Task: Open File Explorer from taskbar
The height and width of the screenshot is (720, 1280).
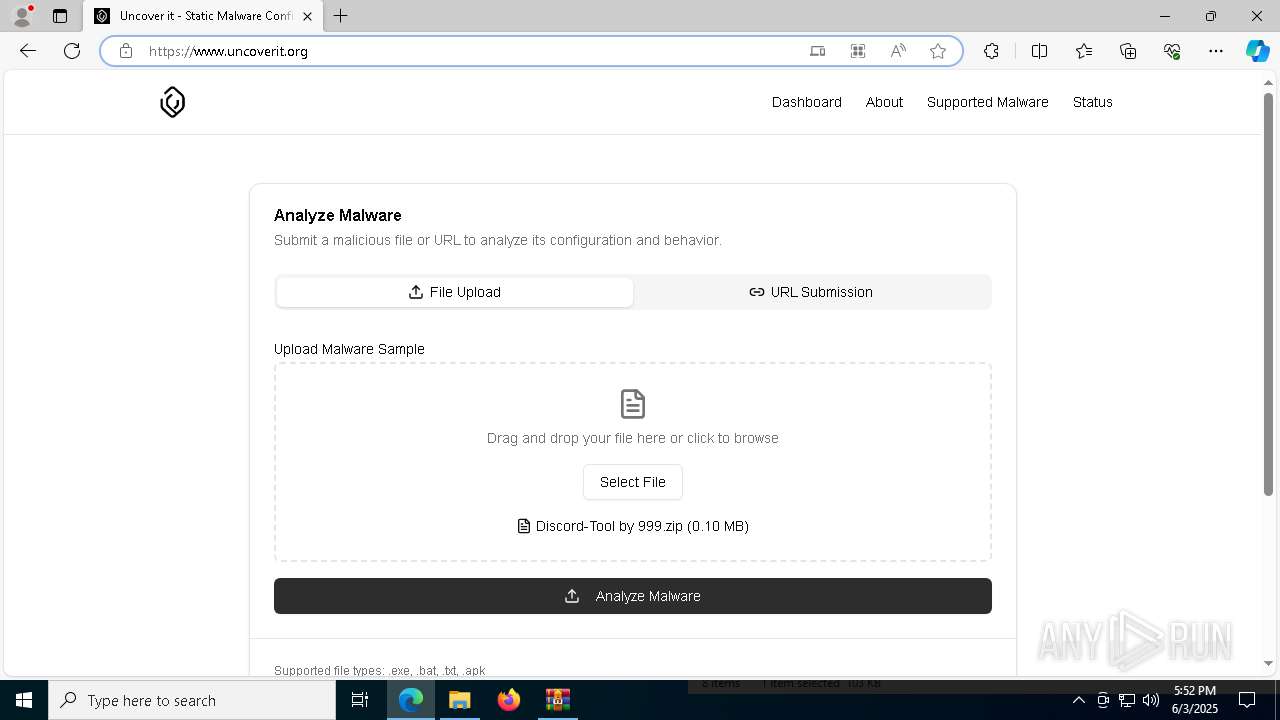Action: [460, 700]
